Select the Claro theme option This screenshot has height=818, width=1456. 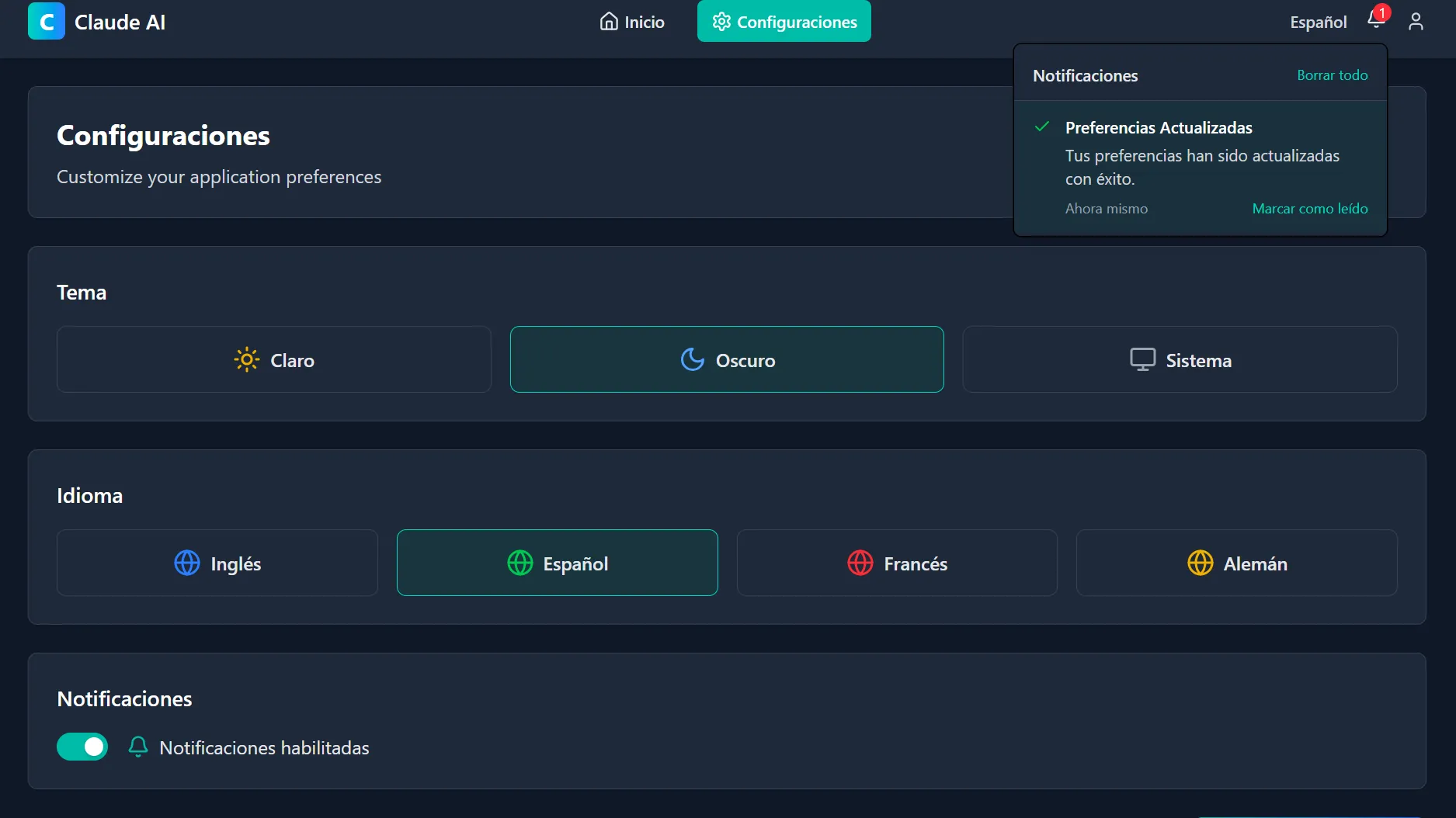coord(274,360)
